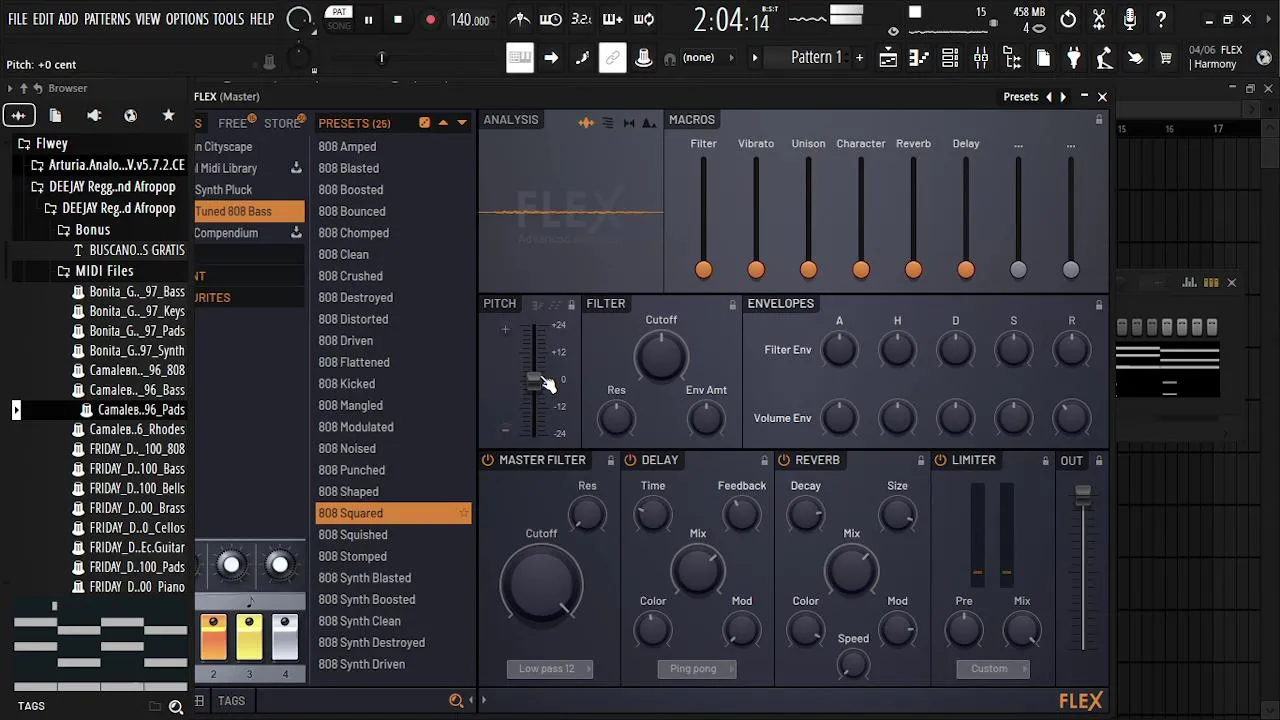Add a new pattern with plus button

click(859, 58)
